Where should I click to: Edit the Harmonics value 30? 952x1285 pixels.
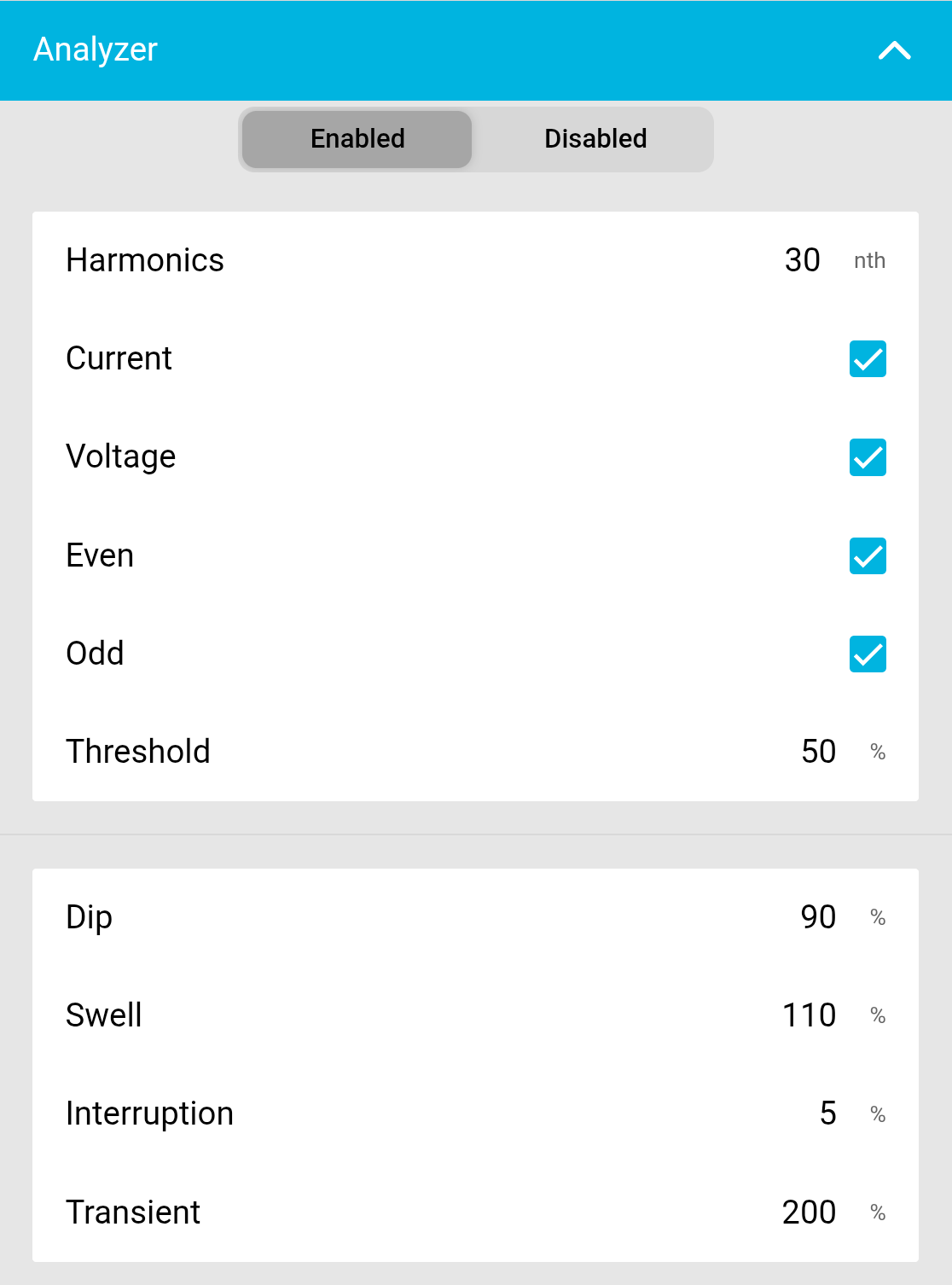[x=802, y=260]
